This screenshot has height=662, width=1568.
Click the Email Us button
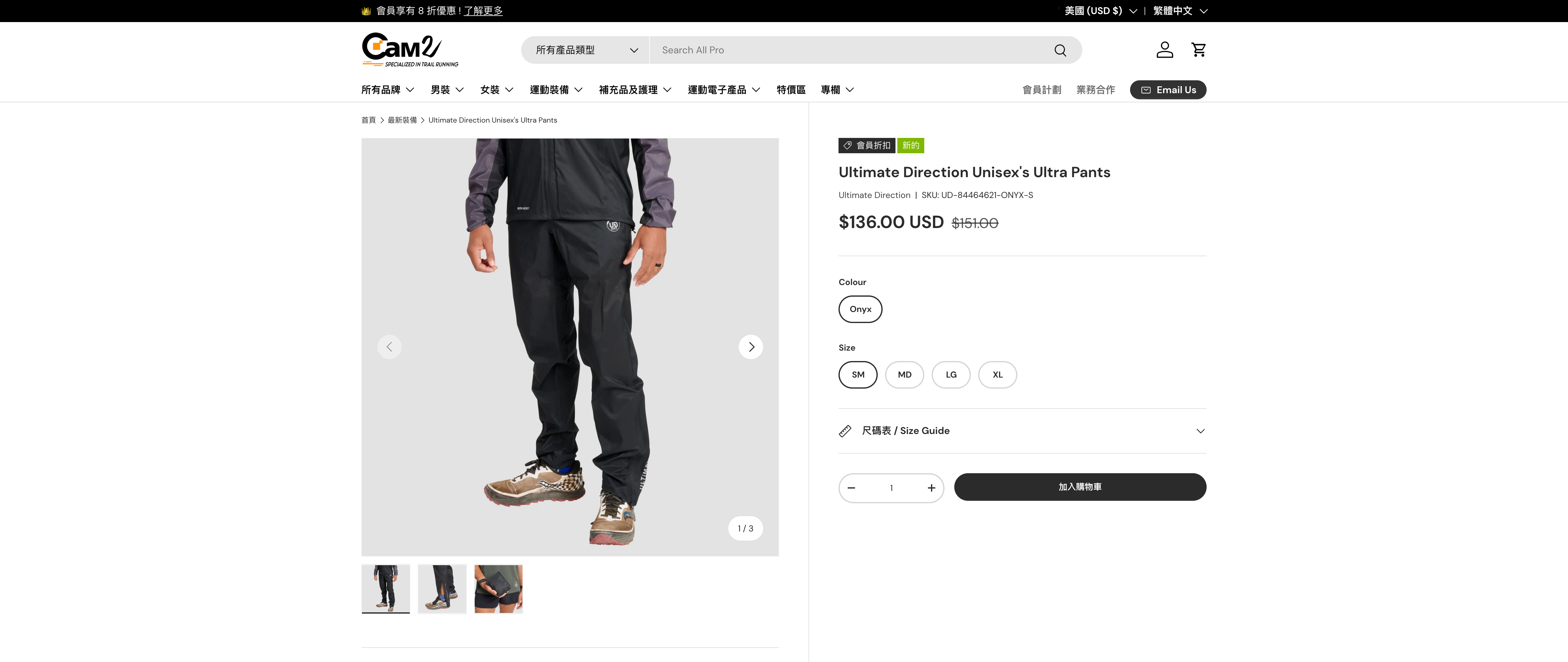click(1167, 90)
